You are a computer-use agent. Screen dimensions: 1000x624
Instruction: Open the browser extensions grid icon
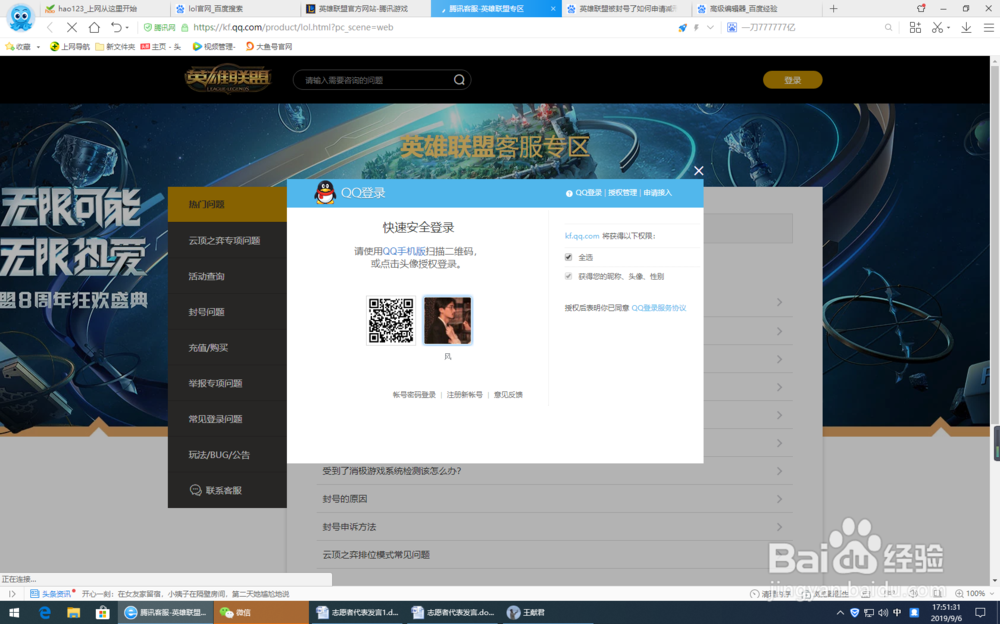tap(915, 27)
